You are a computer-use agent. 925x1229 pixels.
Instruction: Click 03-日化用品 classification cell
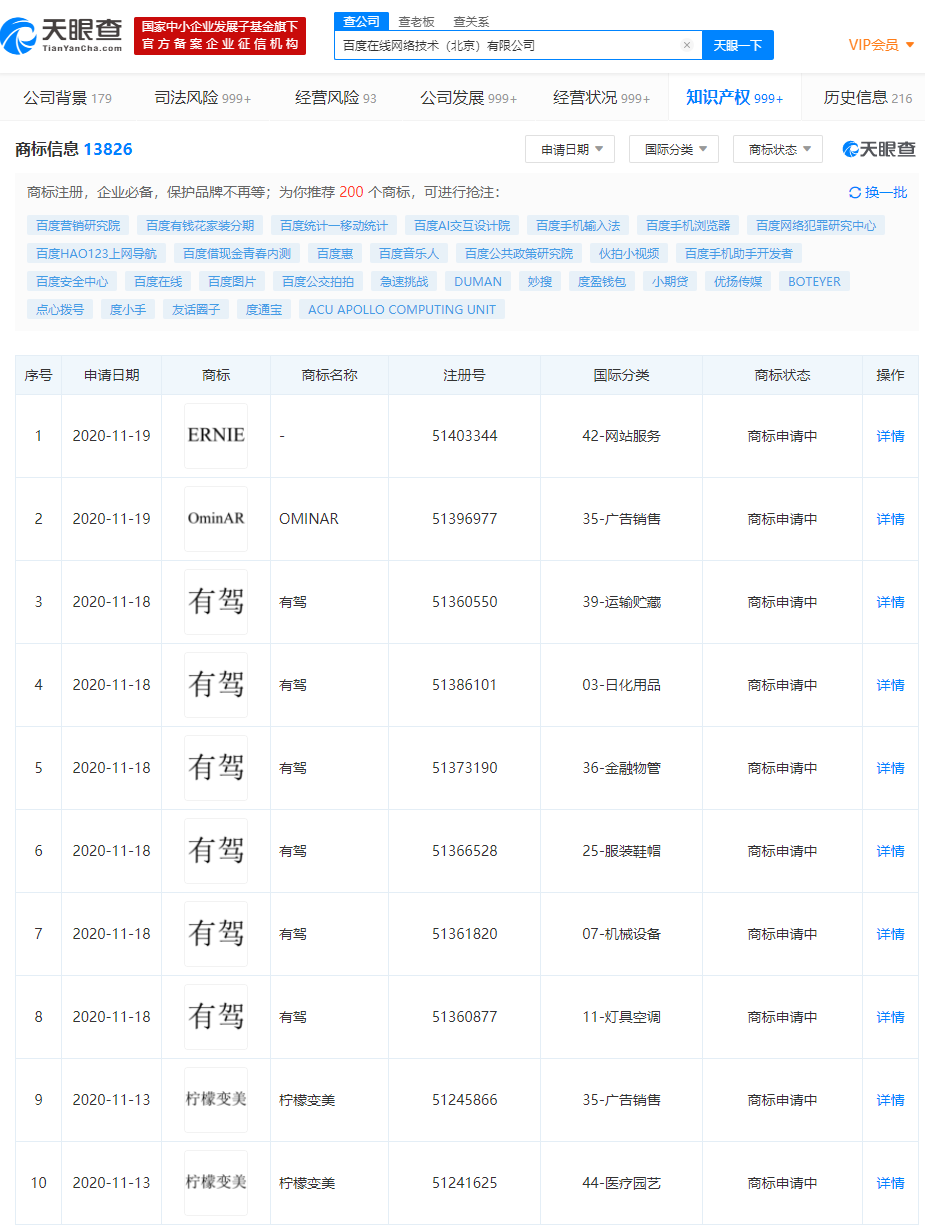[x=621, y=685]
